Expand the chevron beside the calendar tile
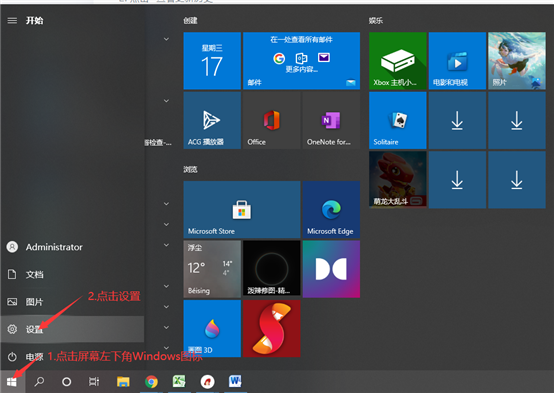Viewport: 554px width, 393px height. pos(166,39)
